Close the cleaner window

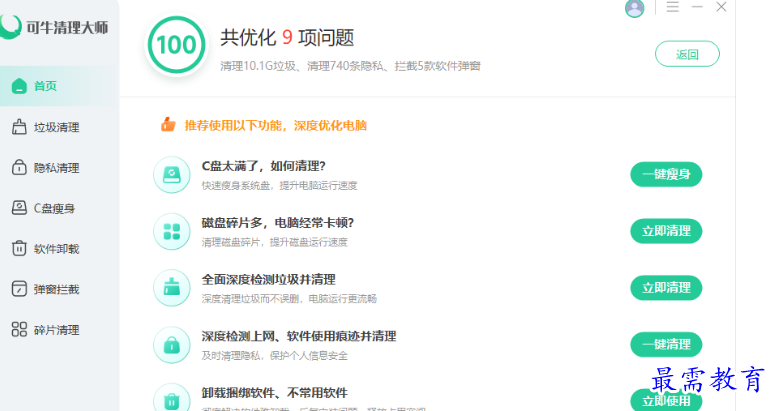[x=721, y=7]
